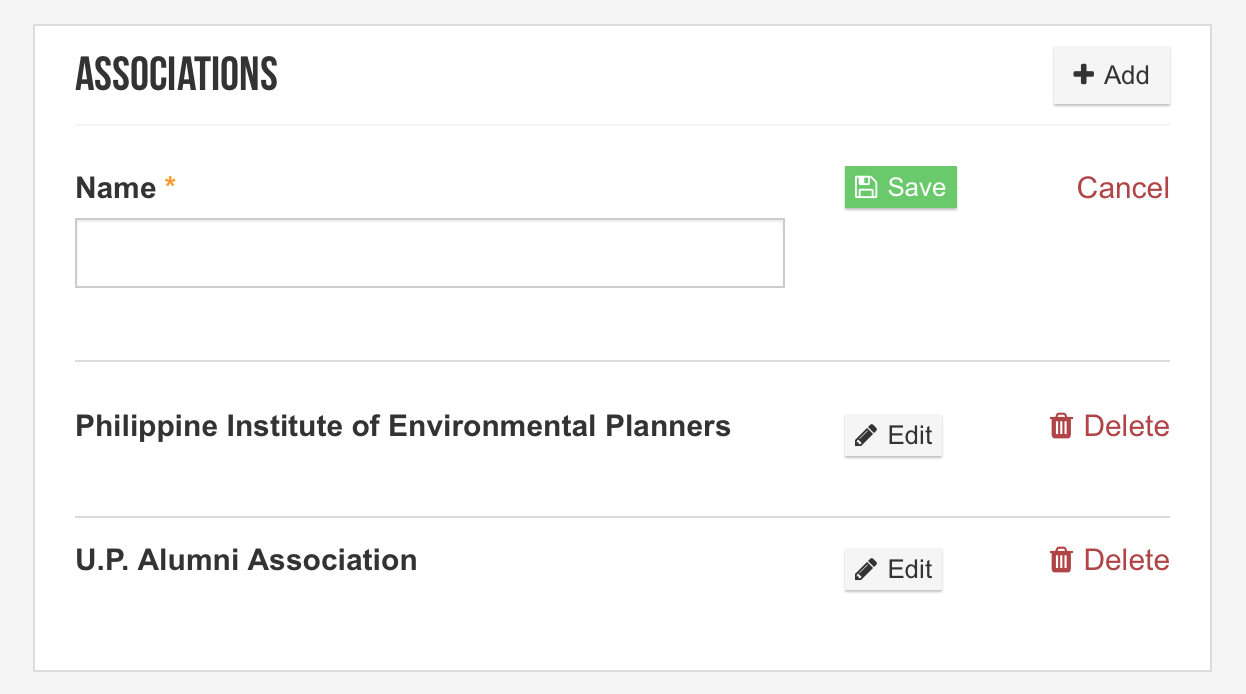
Task: Click trash icon for Philippine Institute entry
Action: point(1061,426)
